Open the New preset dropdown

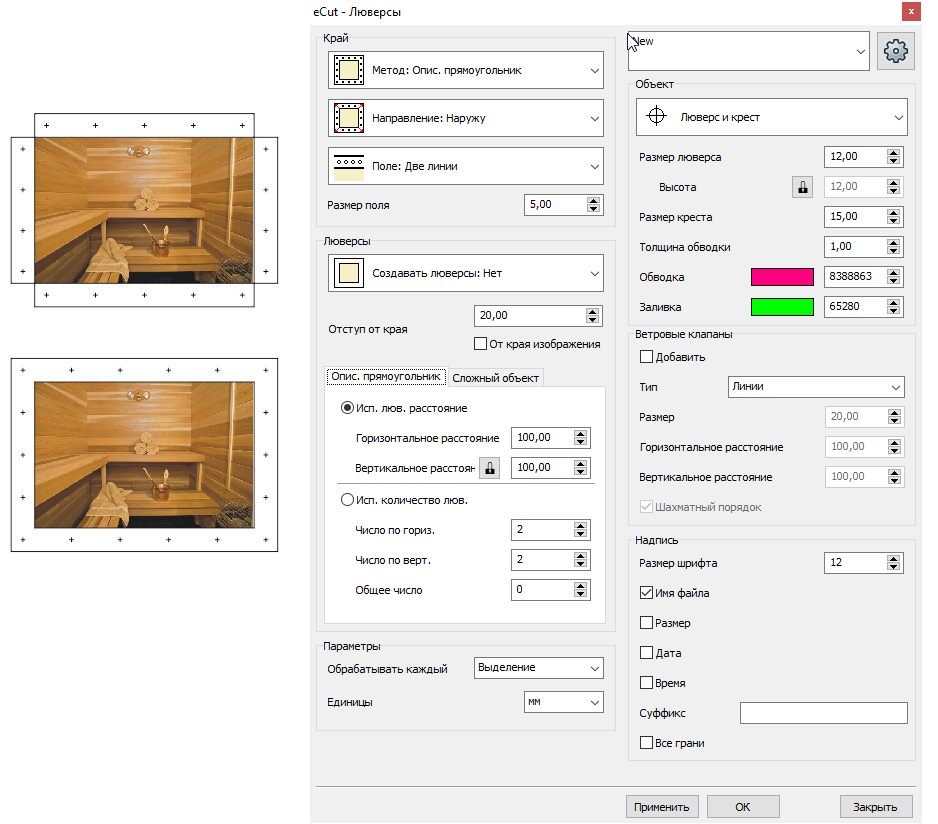(x=748, y=51)
